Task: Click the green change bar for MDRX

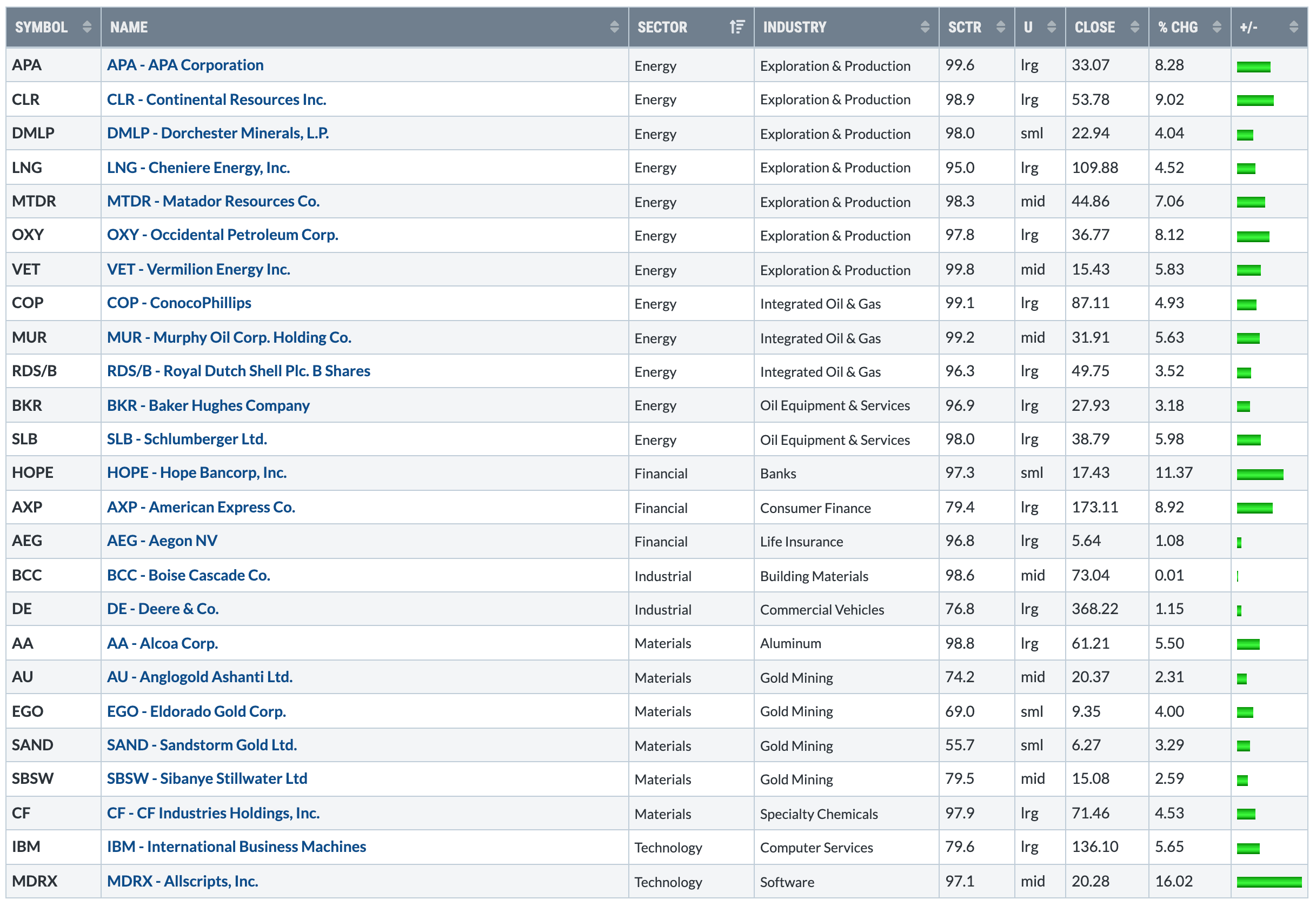Action: coord(1268,882)
